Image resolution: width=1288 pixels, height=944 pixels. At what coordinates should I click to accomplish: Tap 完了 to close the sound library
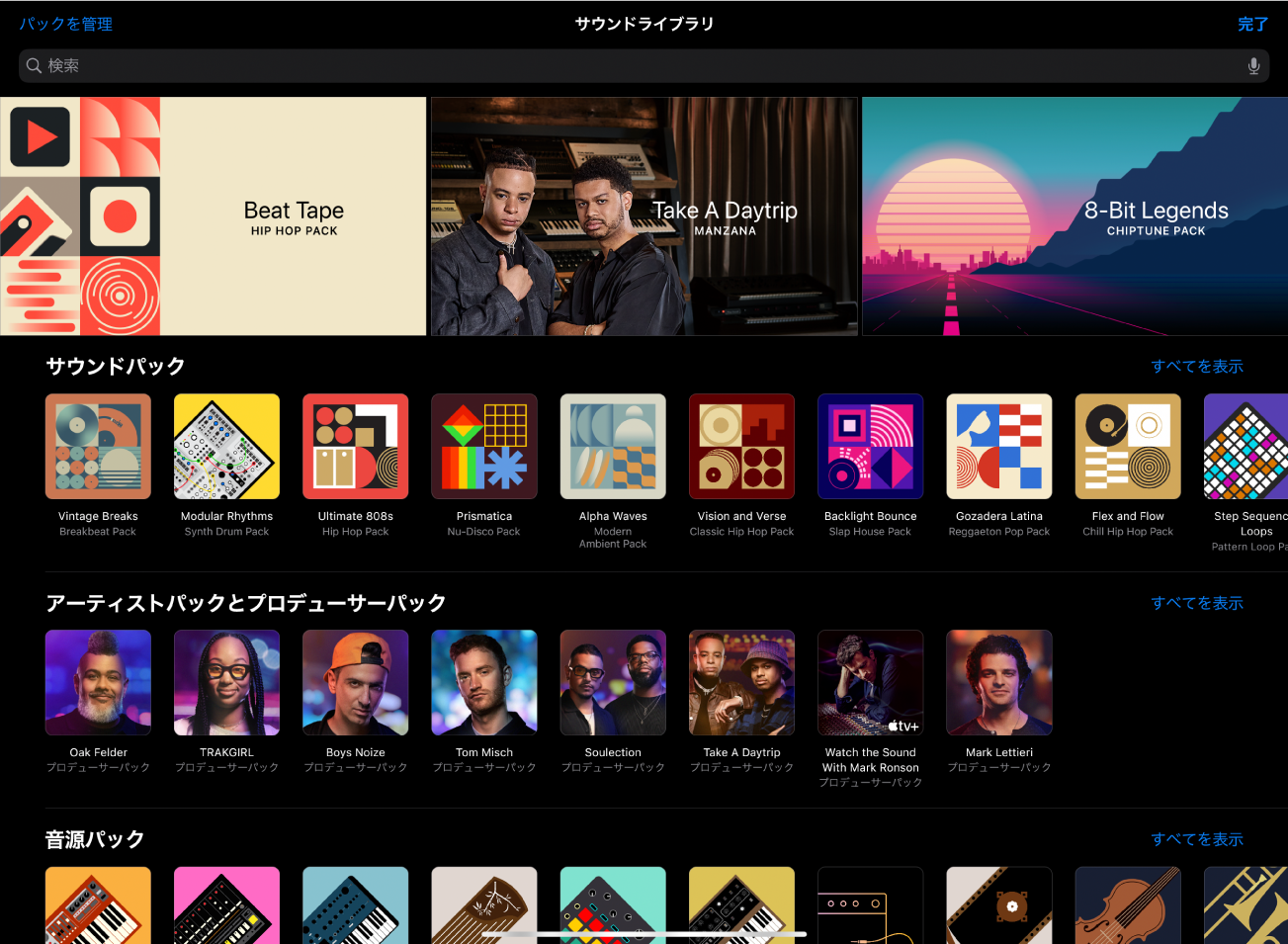click(x=1252, y=24)
